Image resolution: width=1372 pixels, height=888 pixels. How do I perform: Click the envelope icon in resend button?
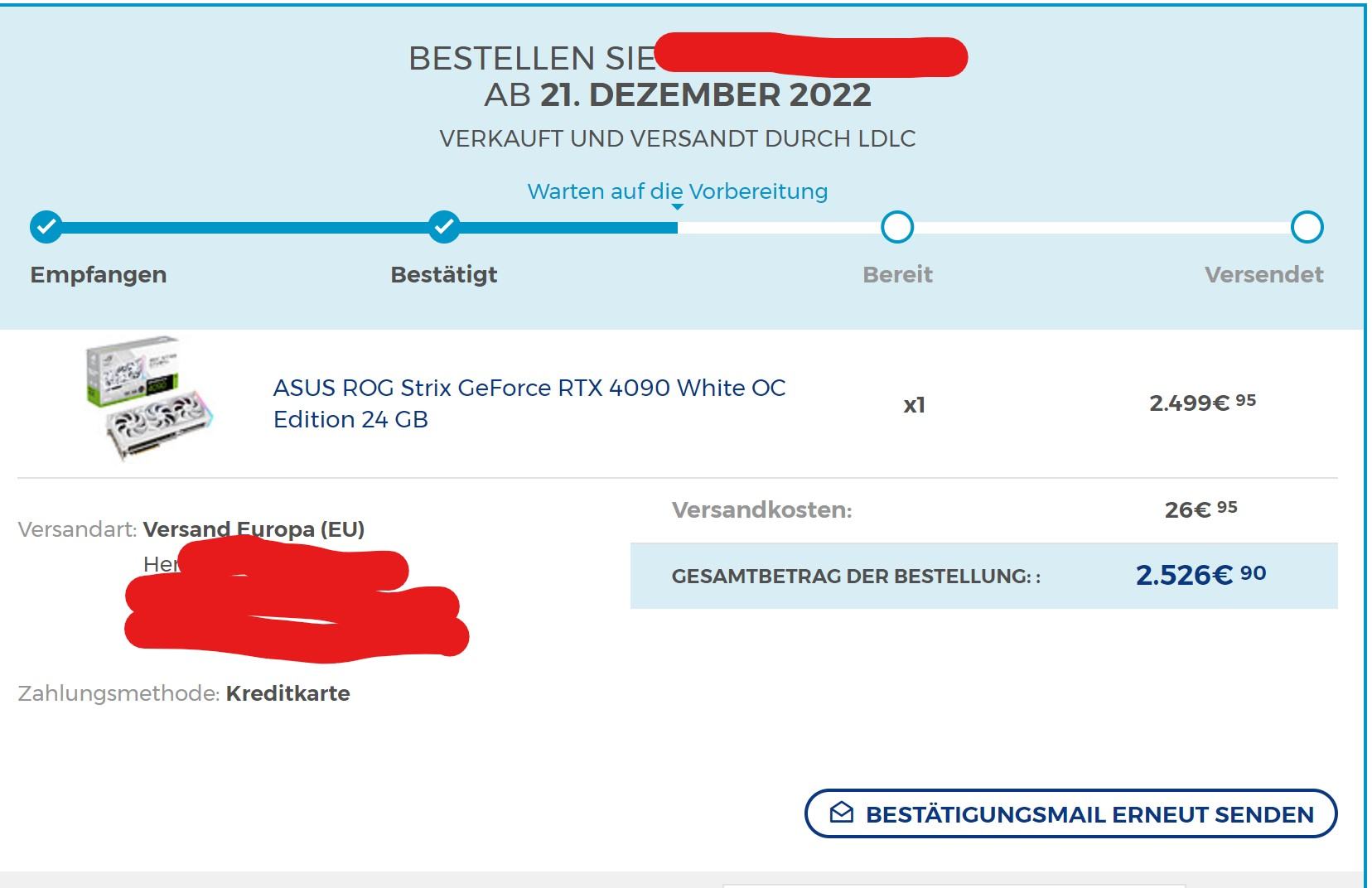[x=842, y=813]
